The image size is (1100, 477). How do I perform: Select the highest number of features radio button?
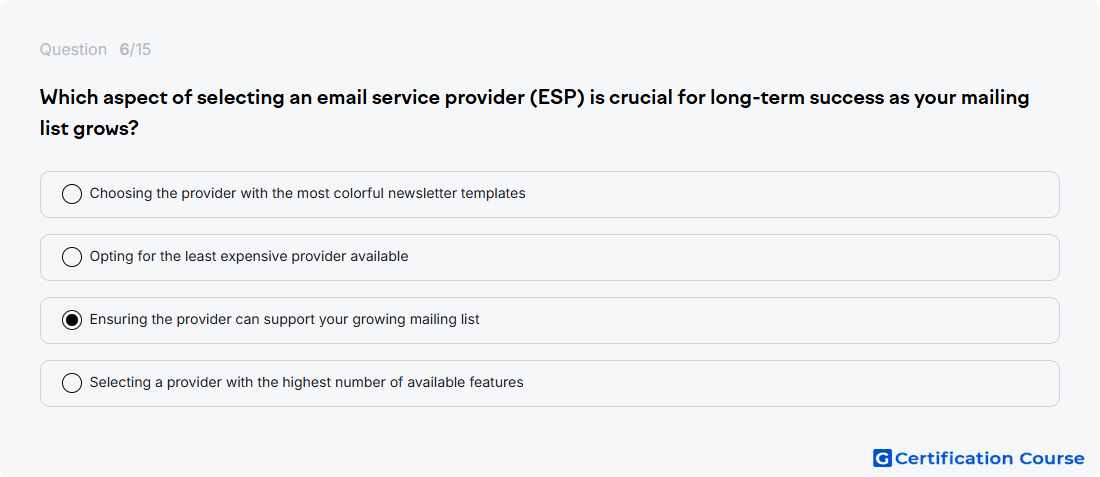[72, 383]
